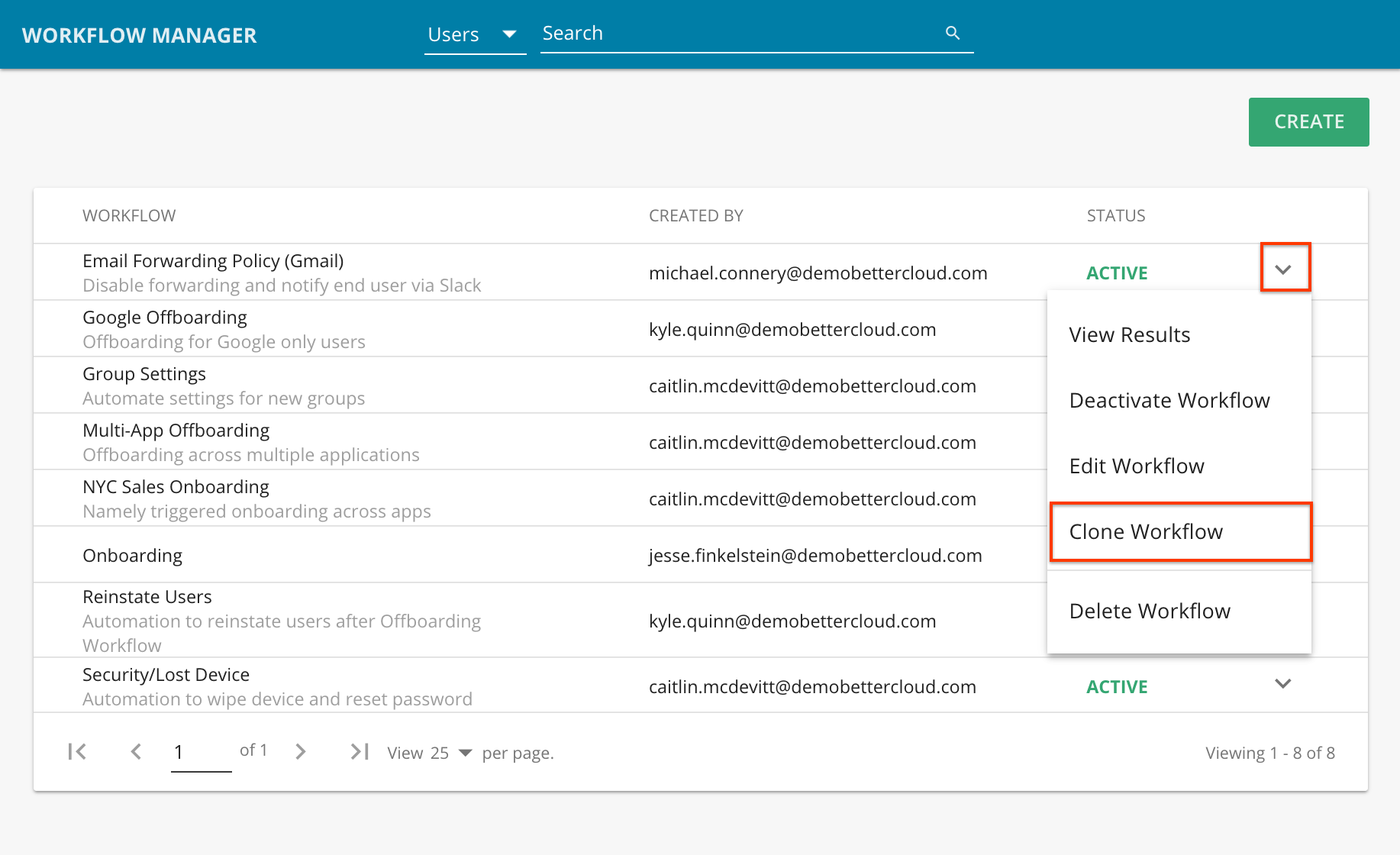Image resolution: width=1400 pixels, height=855 pixels.
Task: Go to previous page arrow
Action: (x=136, y=752)
